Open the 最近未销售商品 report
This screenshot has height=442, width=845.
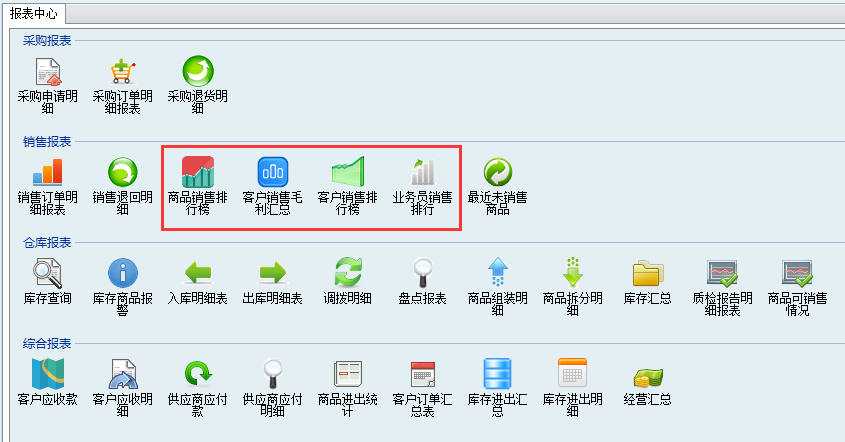point(497,171)
